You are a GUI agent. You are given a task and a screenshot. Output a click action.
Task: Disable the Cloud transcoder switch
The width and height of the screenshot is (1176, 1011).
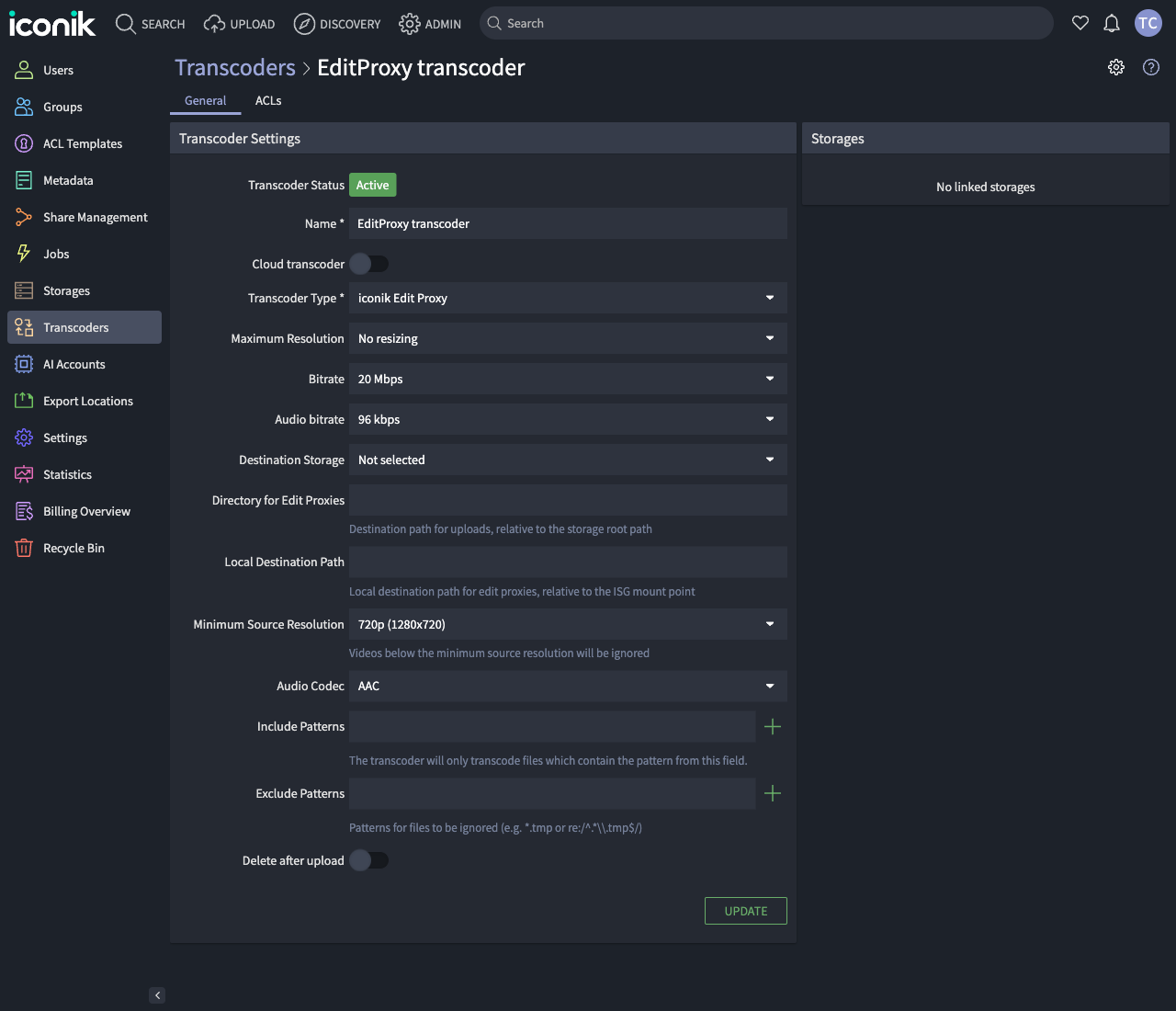[x=369, y=264]
